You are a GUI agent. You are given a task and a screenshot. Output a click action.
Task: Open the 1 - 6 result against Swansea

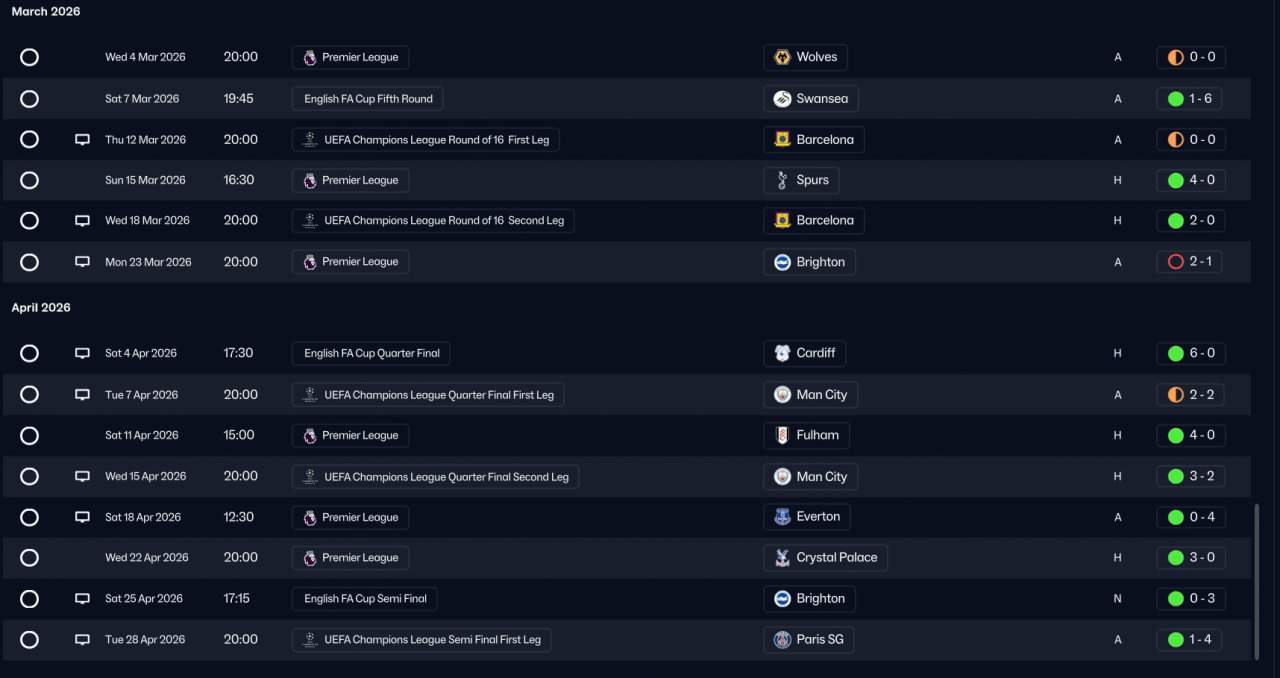click(x=1190, y=99)
